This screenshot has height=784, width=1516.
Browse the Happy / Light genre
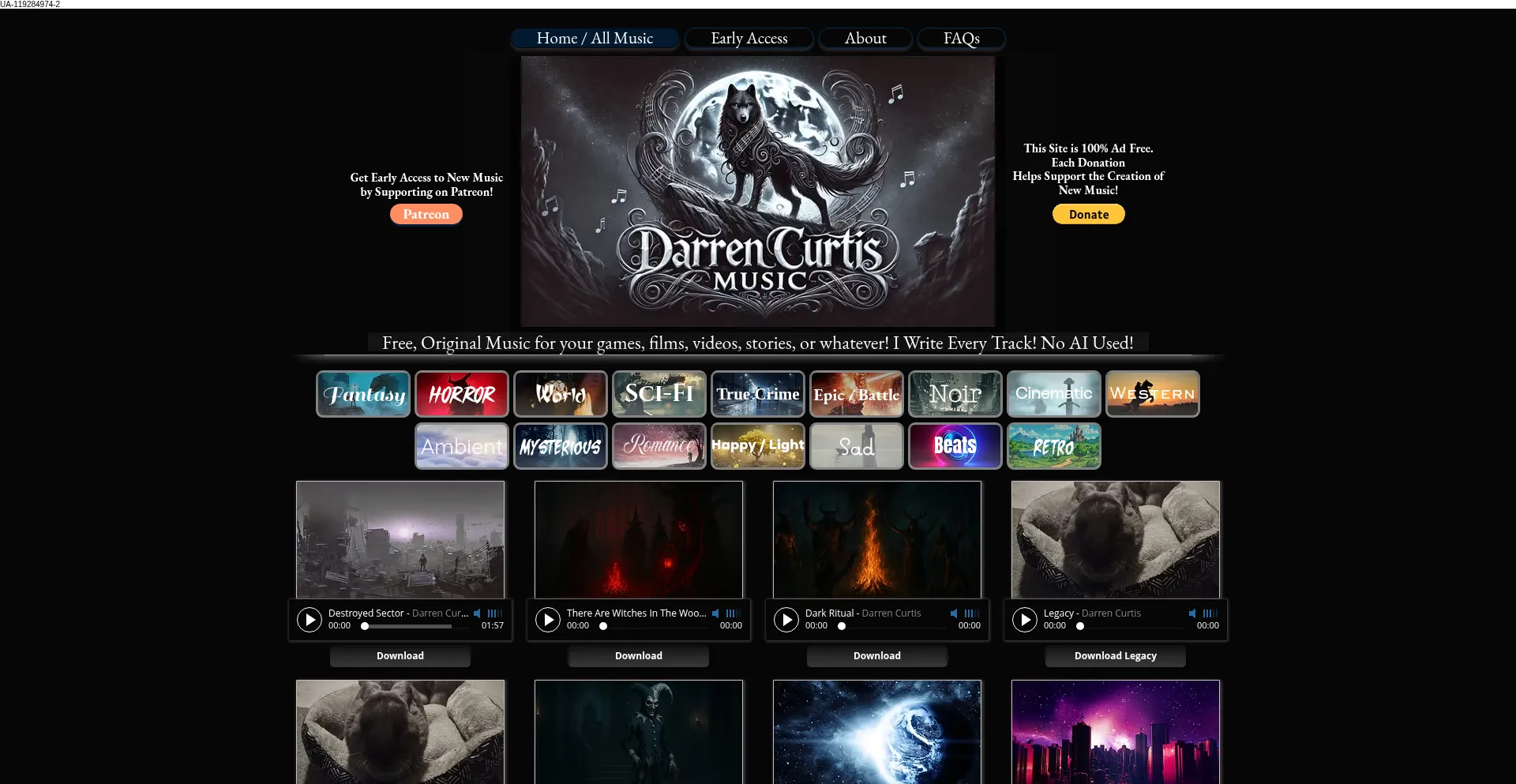(757, 445)
